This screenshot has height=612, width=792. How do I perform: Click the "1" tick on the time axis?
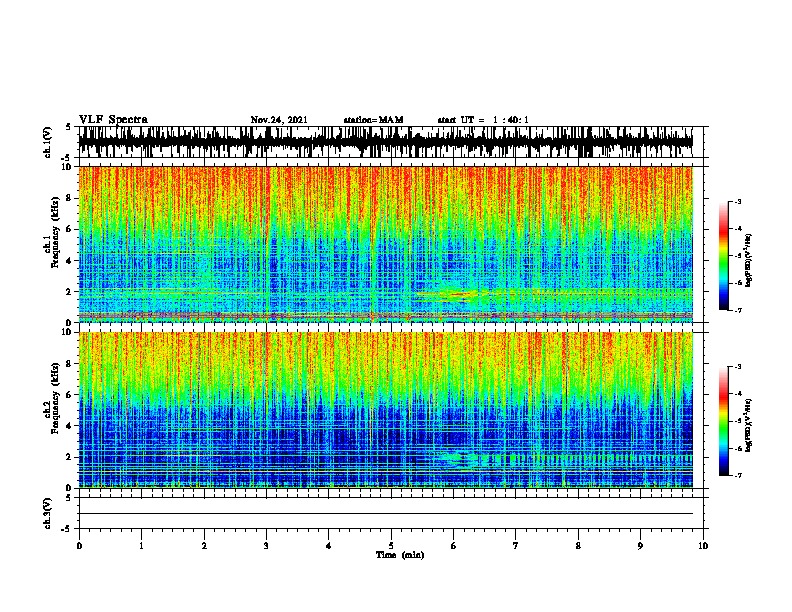[x=141, y=545]
